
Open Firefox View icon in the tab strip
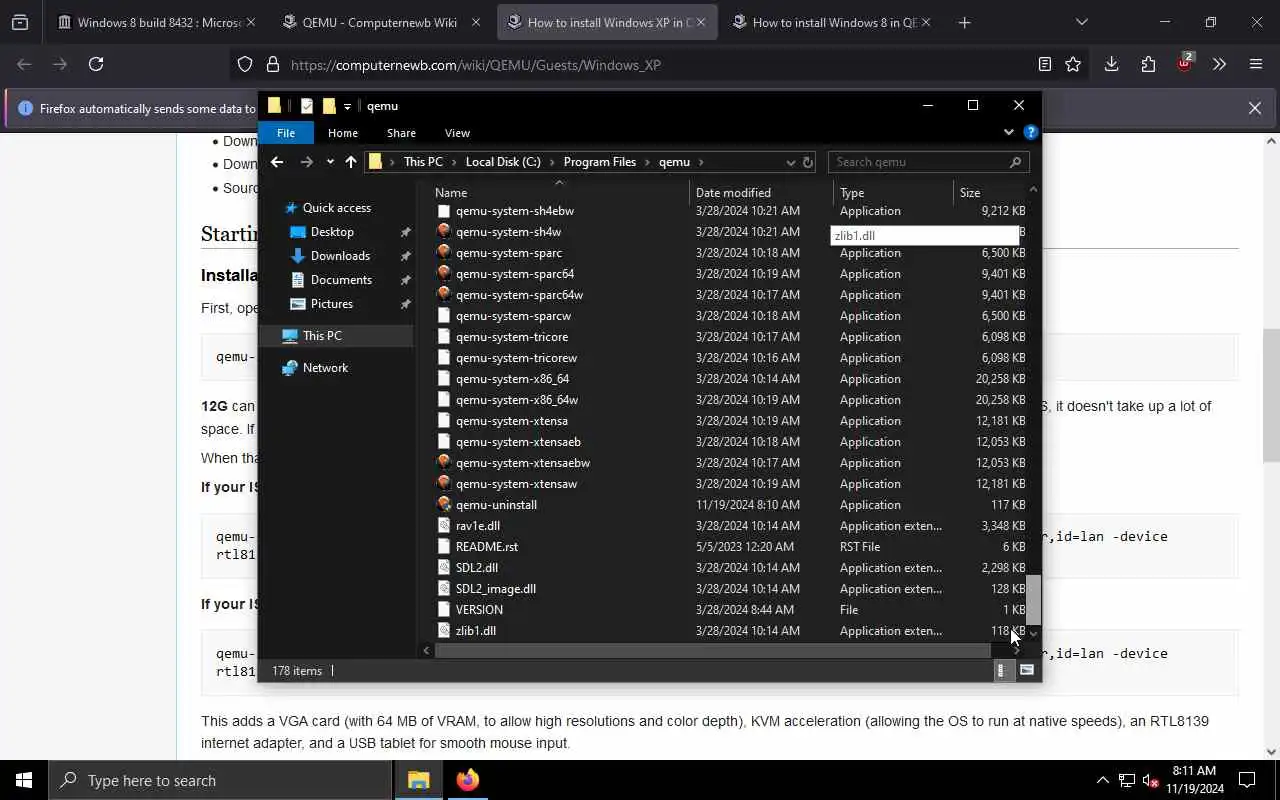coord(20,22)
